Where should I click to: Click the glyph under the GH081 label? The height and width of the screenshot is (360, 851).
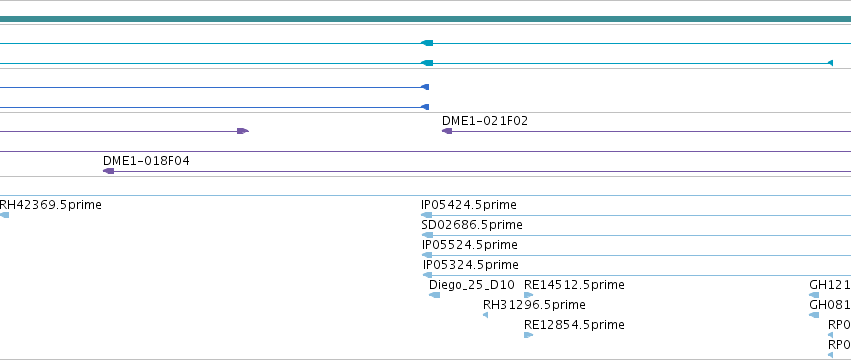click(x=814, y=315)
